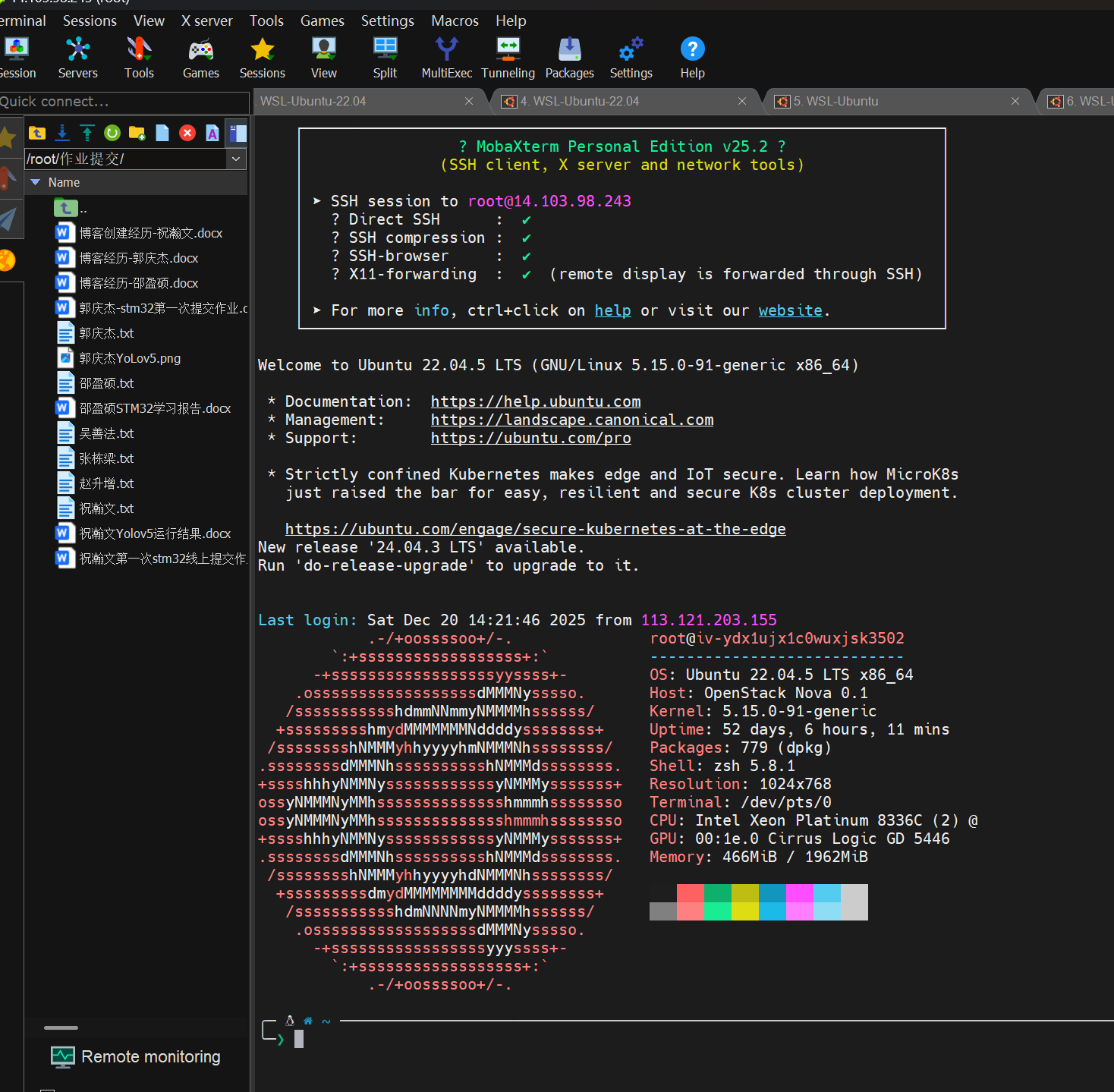Create a new file in SFTP browser
1114x1092 pixels.
click(162, 134)
